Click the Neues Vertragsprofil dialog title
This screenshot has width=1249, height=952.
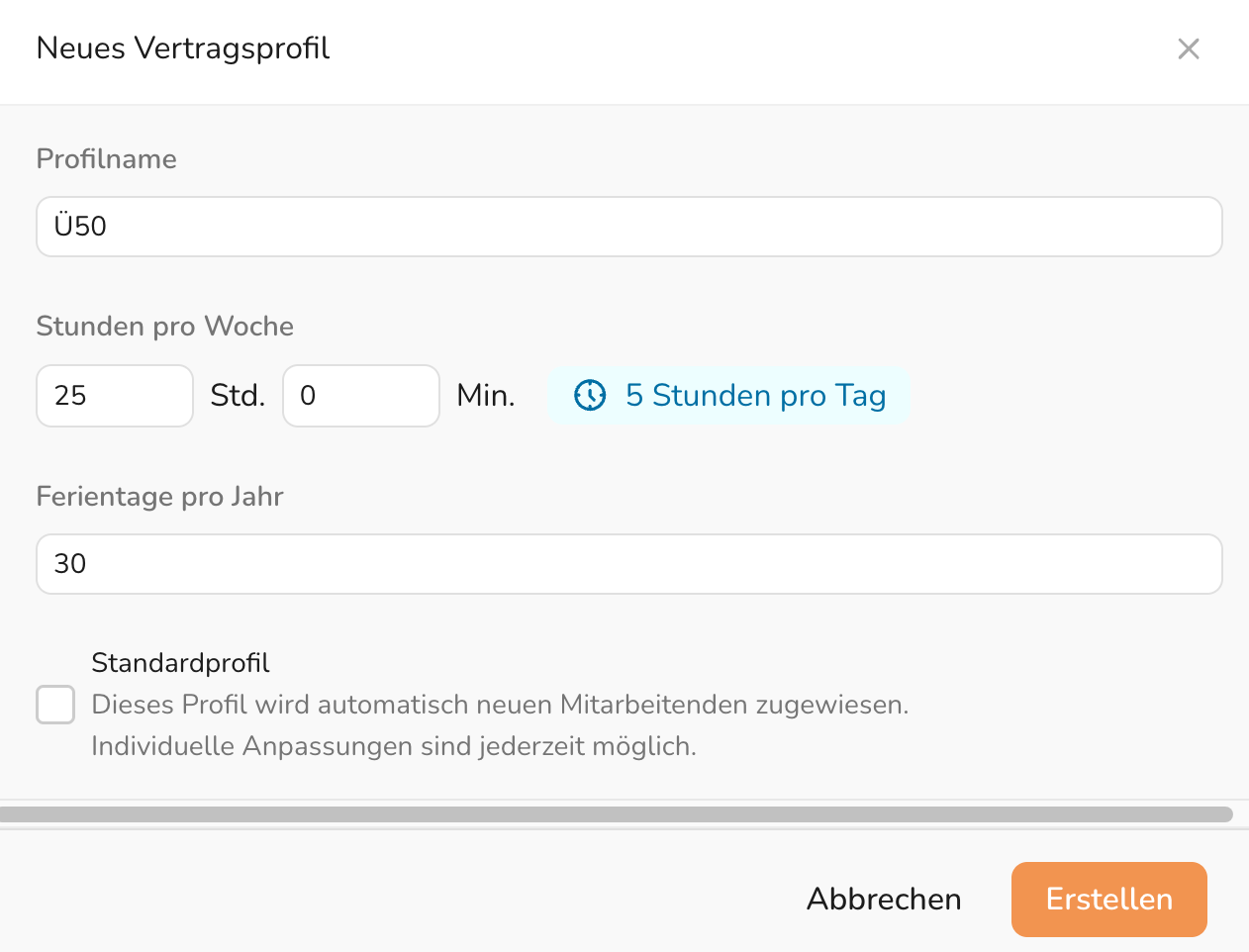point(183,48)
